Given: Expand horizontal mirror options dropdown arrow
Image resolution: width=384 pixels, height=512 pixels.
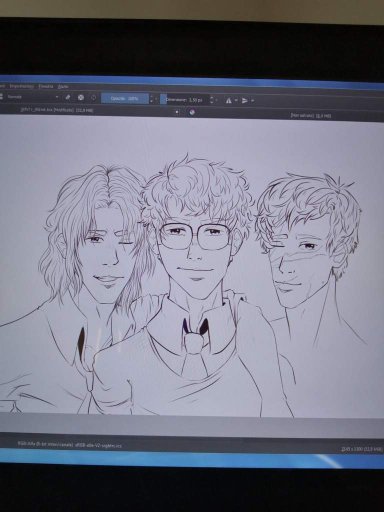Looking at the screenshot, I should pos(236,100).
